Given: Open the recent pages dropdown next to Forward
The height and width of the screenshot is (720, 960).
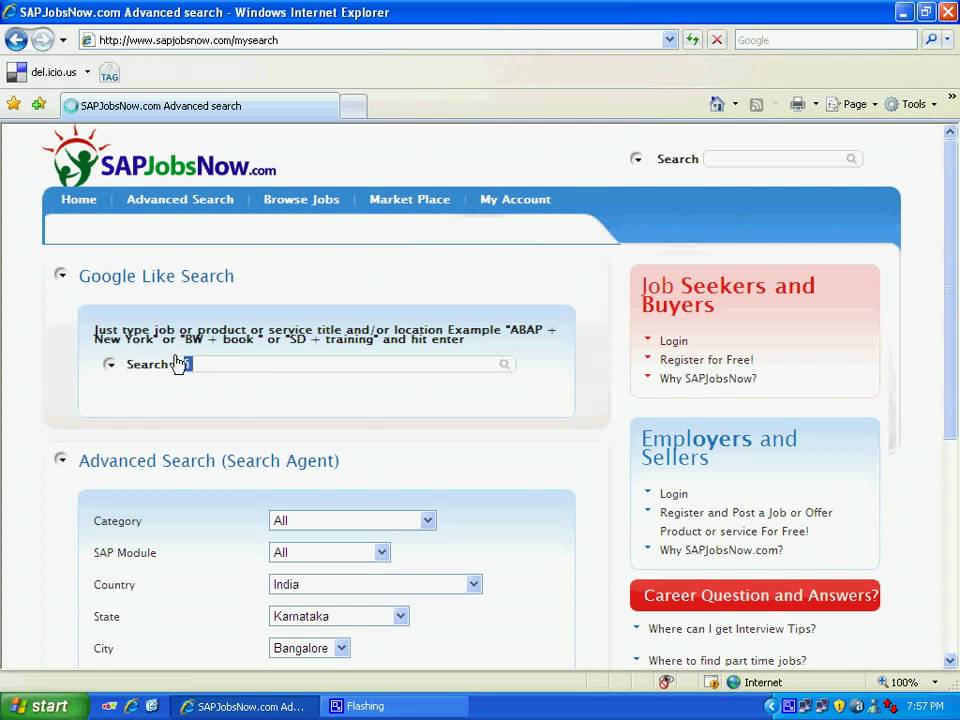Looking at the screenshot, I should pyautogui.click(x=63, y=40).
